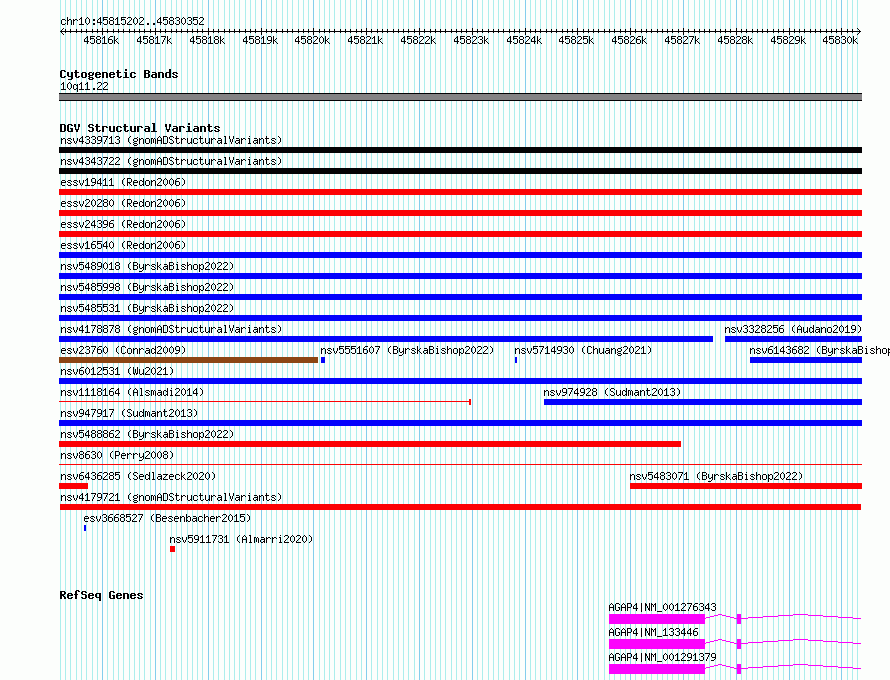Image resolution: width=890 pixels, height=680 pixels.
Task: Click the small red nsv5911731 square
Action: click(x=173, y=549)
